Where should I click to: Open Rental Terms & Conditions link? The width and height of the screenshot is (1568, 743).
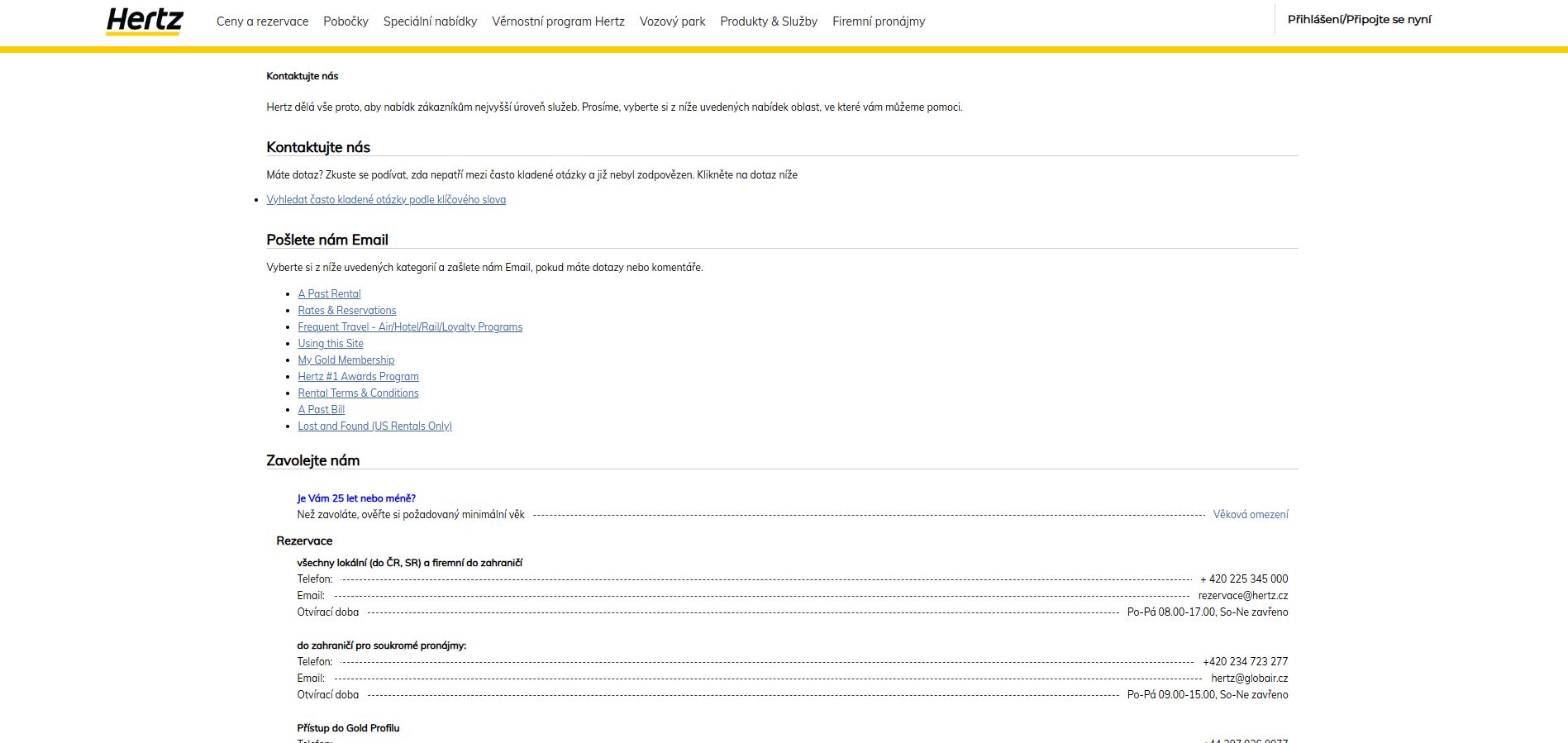[x=358, y=393]
